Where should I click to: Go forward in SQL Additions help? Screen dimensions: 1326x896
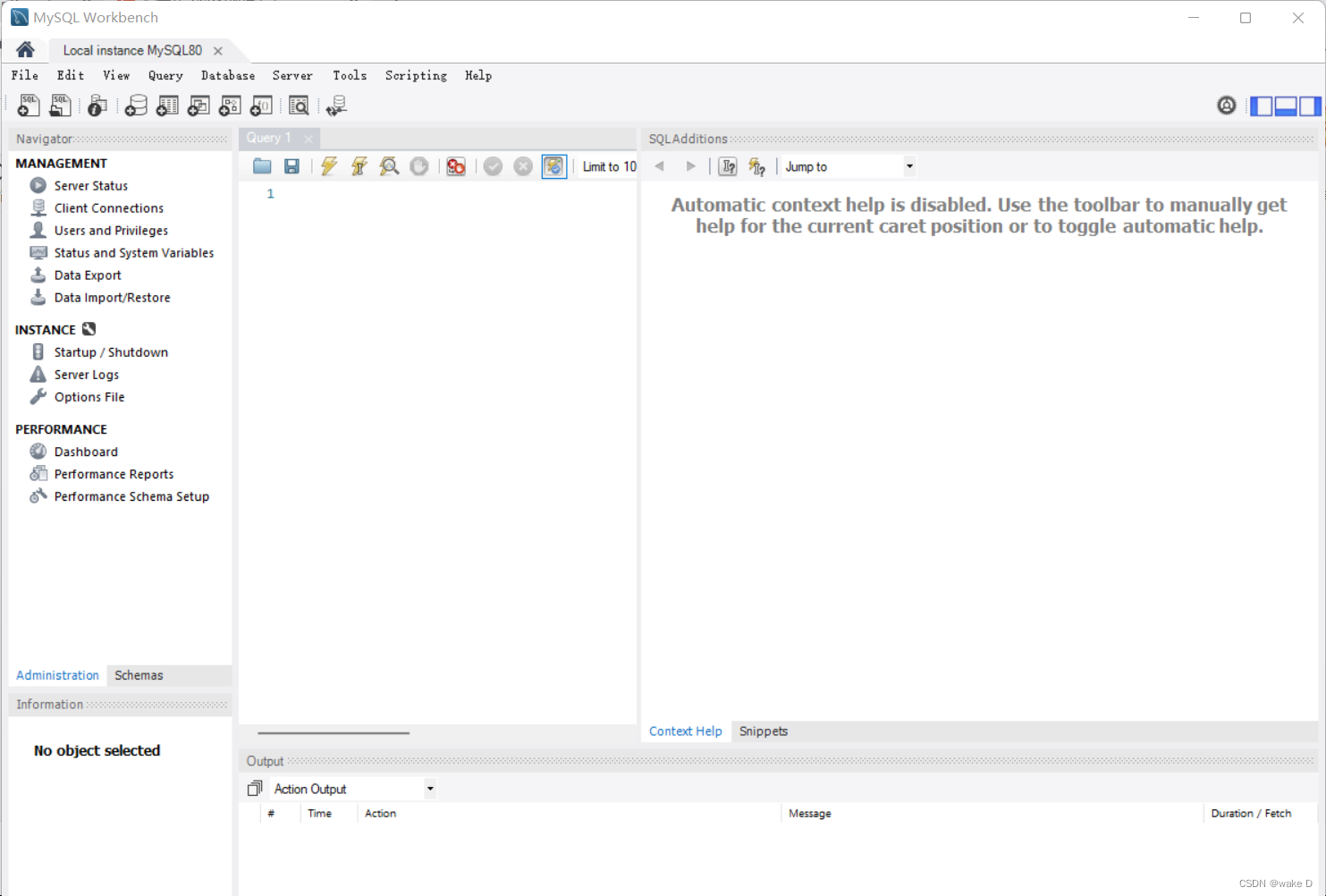[x=690, y=166]
